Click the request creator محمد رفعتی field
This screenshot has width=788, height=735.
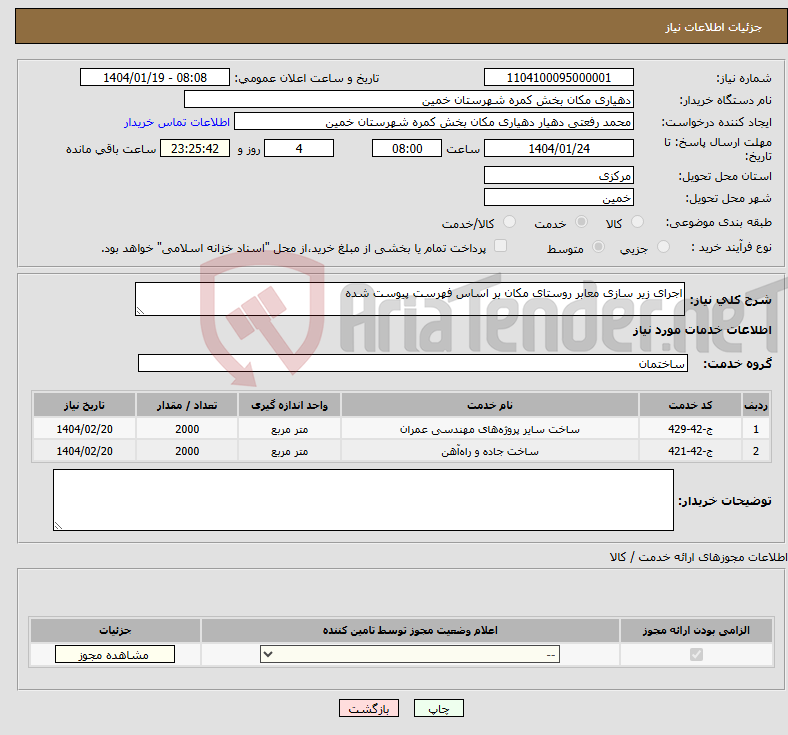(x=434, y=122)
